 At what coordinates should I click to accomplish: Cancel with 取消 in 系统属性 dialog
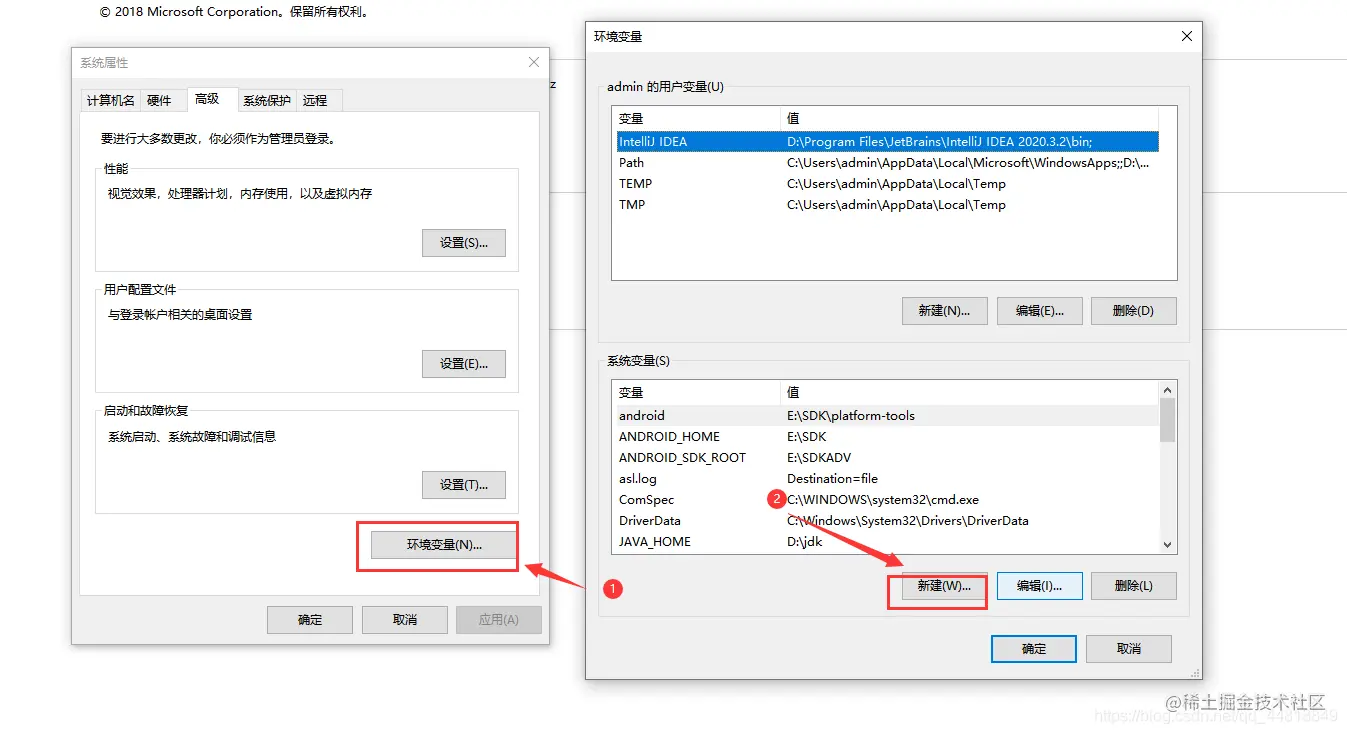click(404, 620)
